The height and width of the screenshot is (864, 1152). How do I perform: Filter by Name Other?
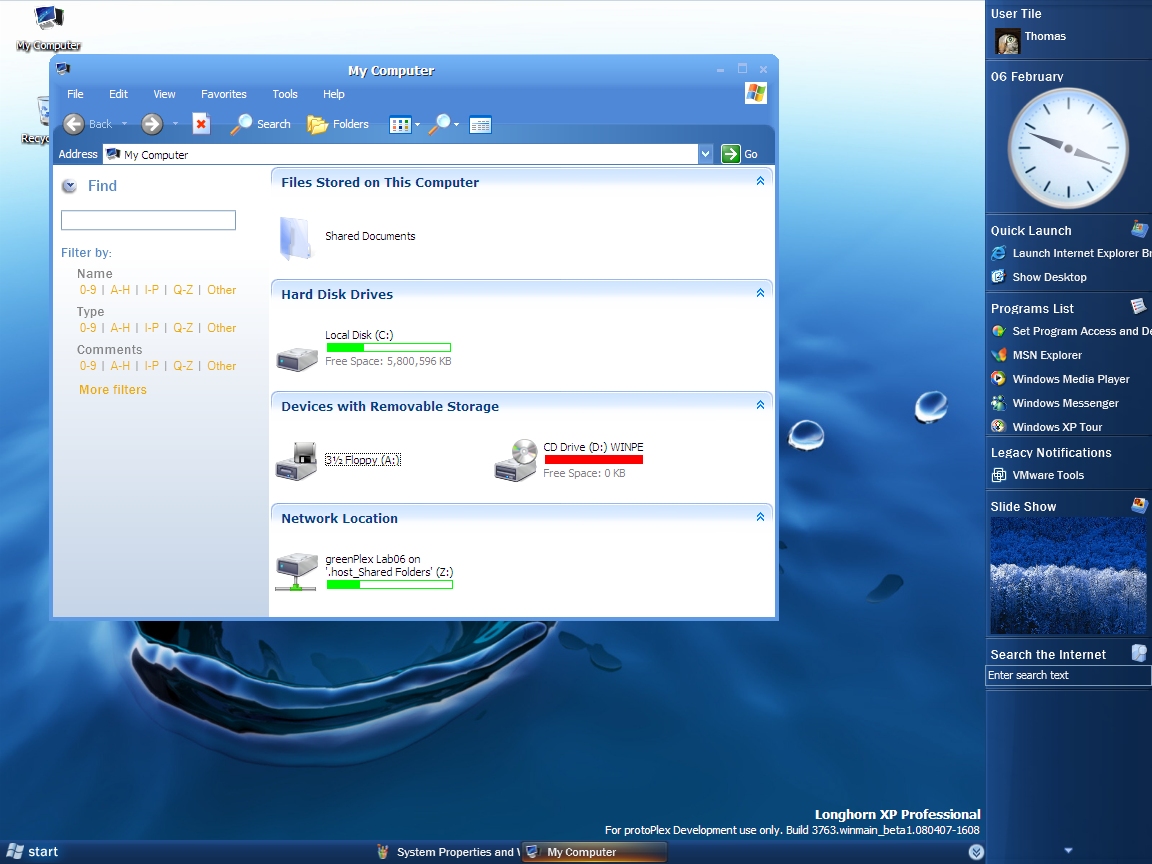(222, 290)
